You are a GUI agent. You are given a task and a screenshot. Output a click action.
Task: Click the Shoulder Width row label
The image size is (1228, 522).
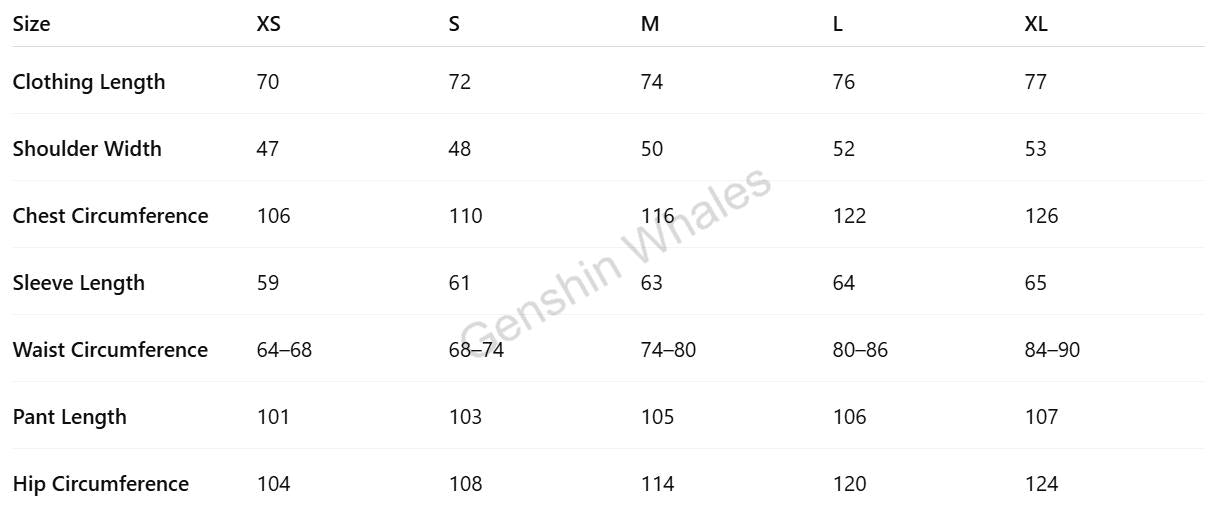pos(87,149)
